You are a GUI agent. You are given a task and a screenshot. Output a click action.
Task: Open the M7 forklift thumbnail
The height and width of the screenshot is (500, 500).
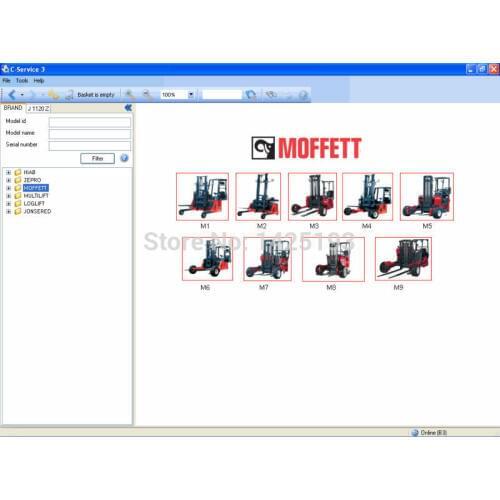click(267, 259)
